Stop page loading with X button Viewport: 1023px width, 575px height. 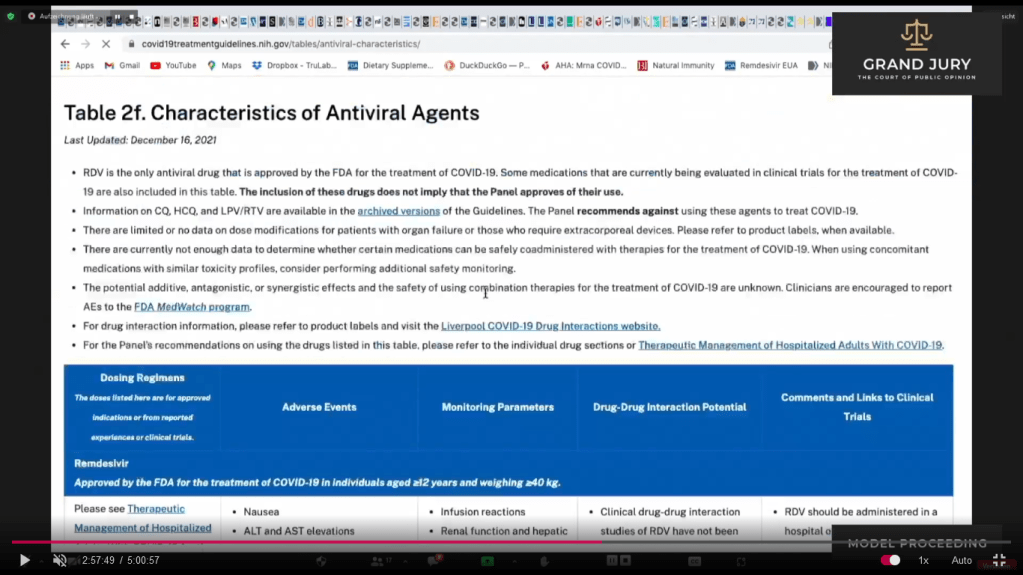point(106,44)
